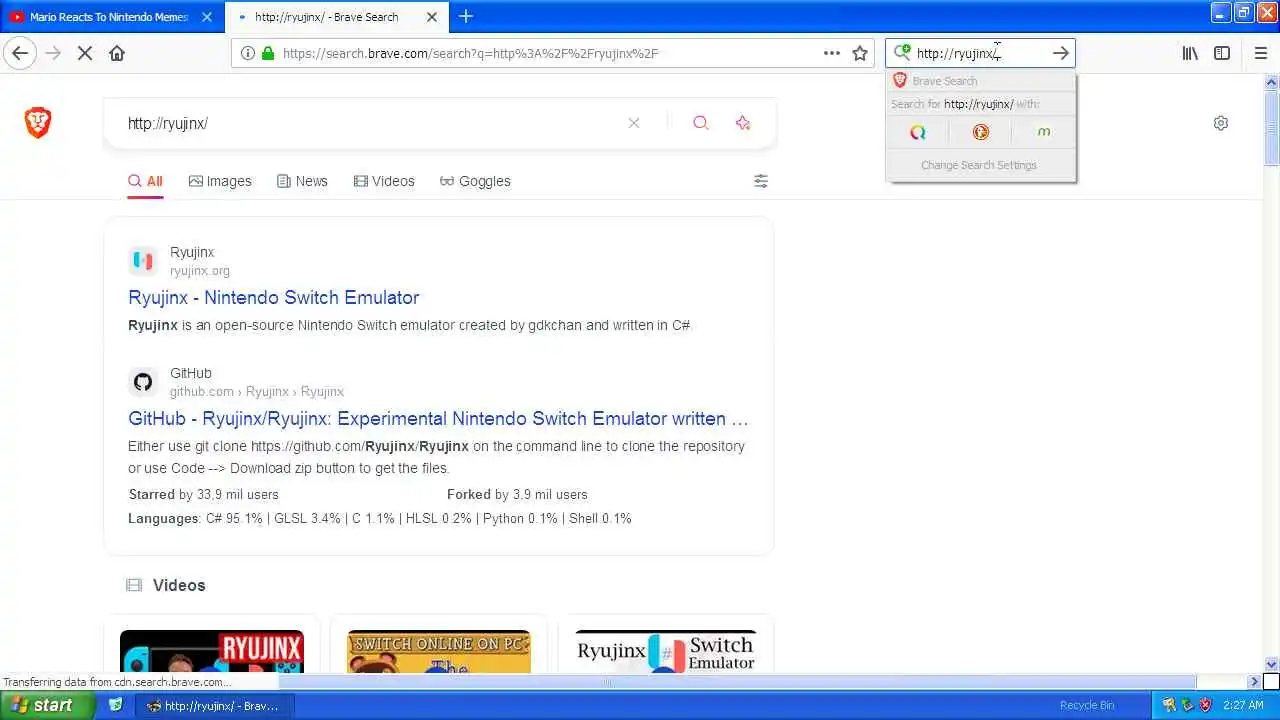Open the browser home page icon

(117, 53)
